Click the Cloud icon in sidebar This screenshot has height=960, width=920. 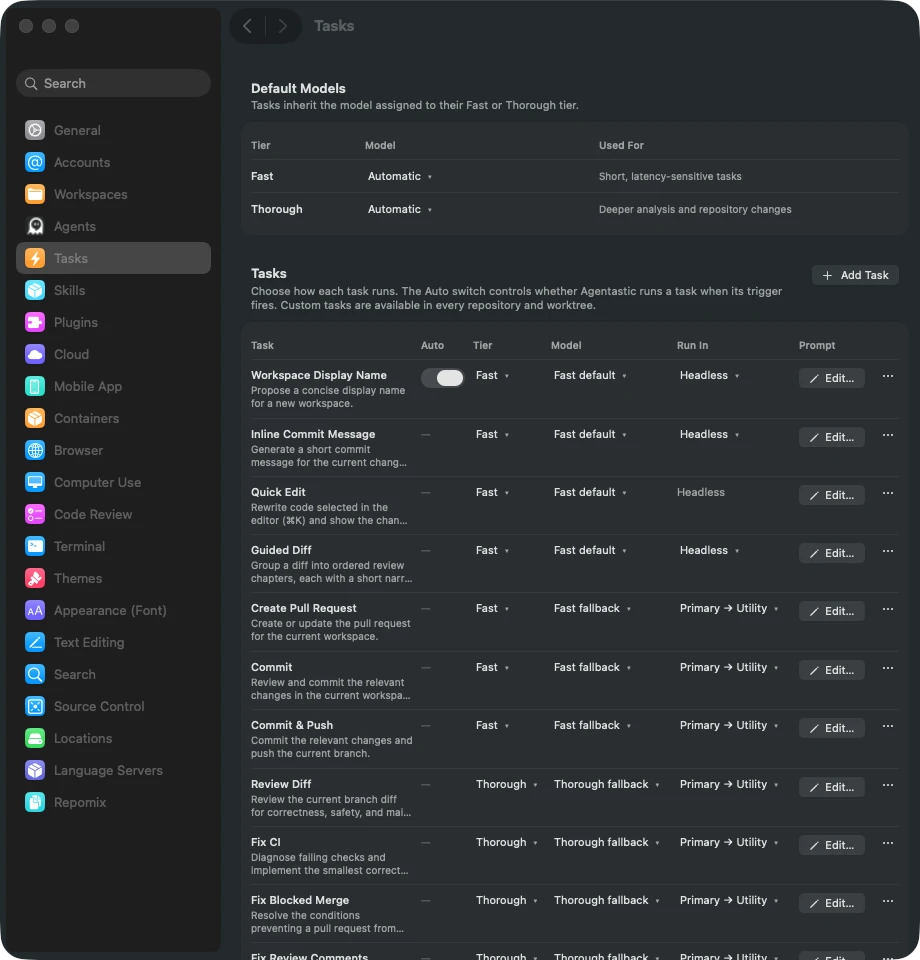click(35, 354)
